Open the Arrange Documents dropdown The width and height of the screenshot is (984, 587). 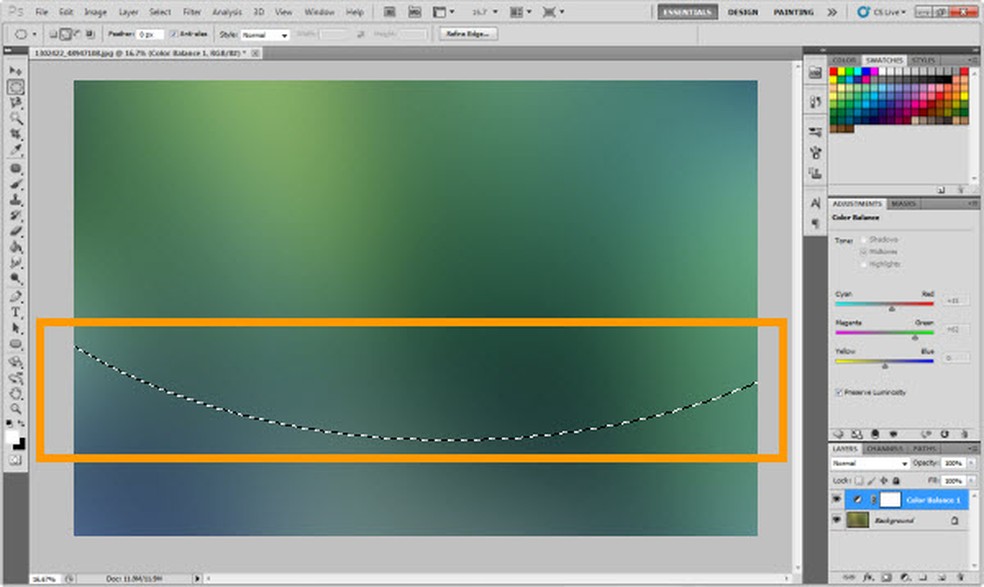pos(521,12)
